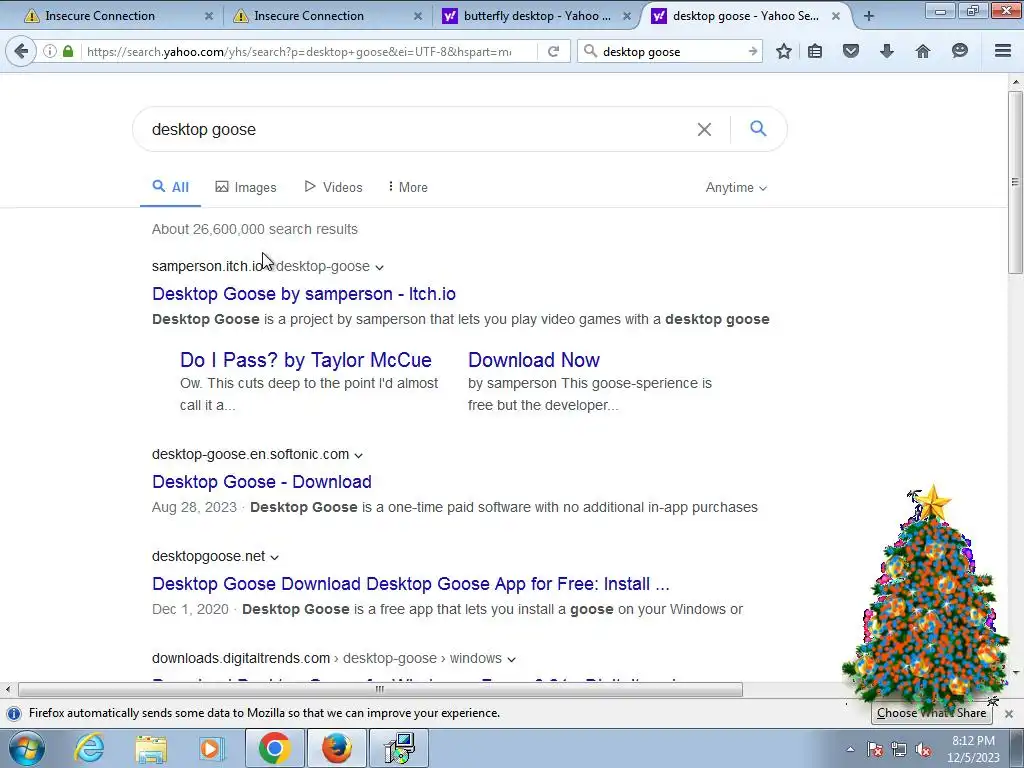The height and width of the screenshot is (768, 1024).
Task: Clear the Yahoo search query with X
Action: 704,129
